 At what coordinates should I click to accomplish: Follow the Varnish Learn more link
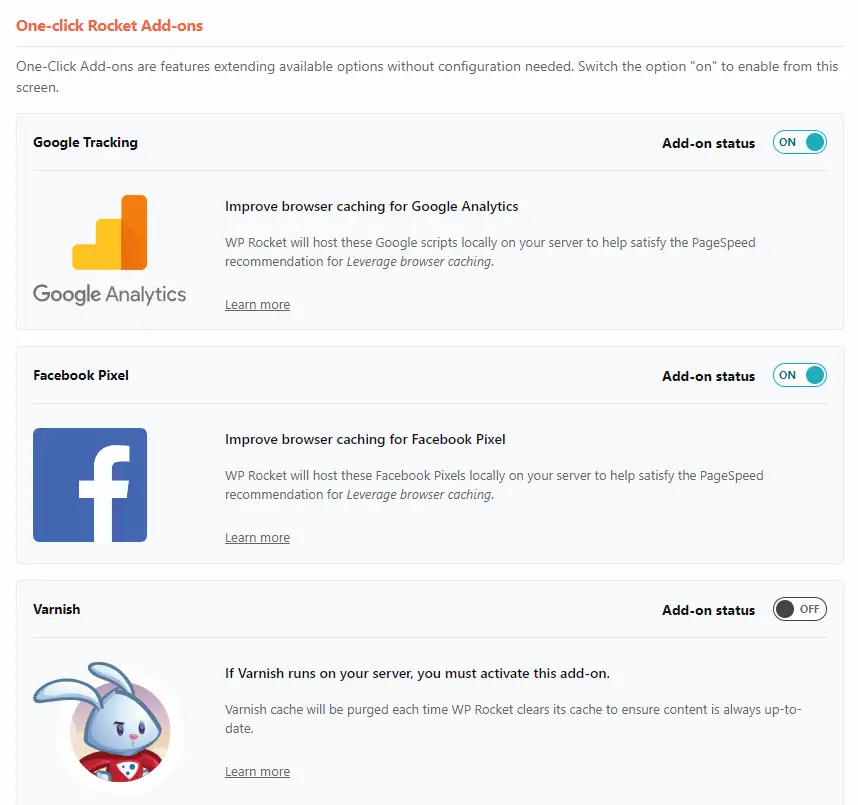pos(257,772)
